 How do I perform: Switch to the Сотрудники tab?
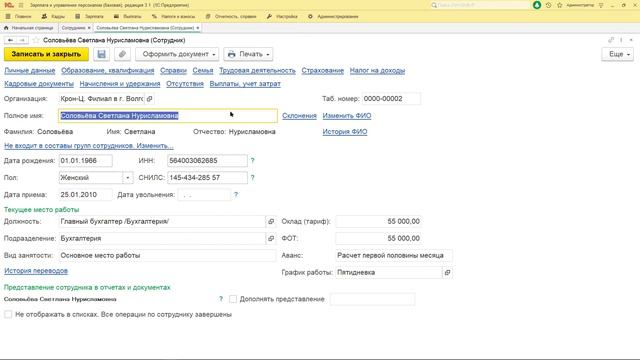(x=73, y=28)
